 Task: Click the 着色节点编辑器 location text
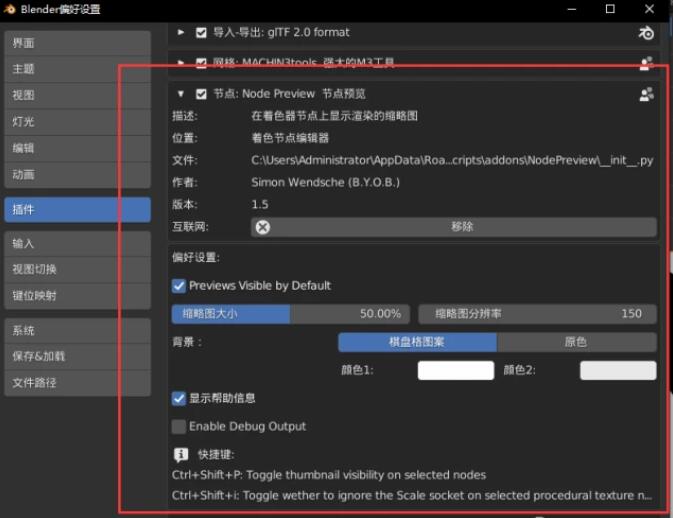(x=290, y=138)
